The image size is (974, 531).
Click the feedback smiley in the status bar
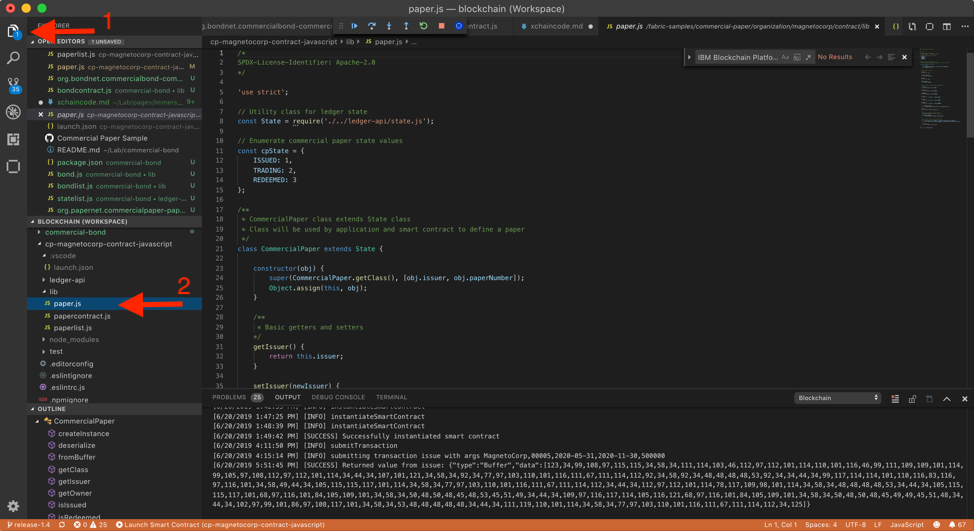[937, 525]
